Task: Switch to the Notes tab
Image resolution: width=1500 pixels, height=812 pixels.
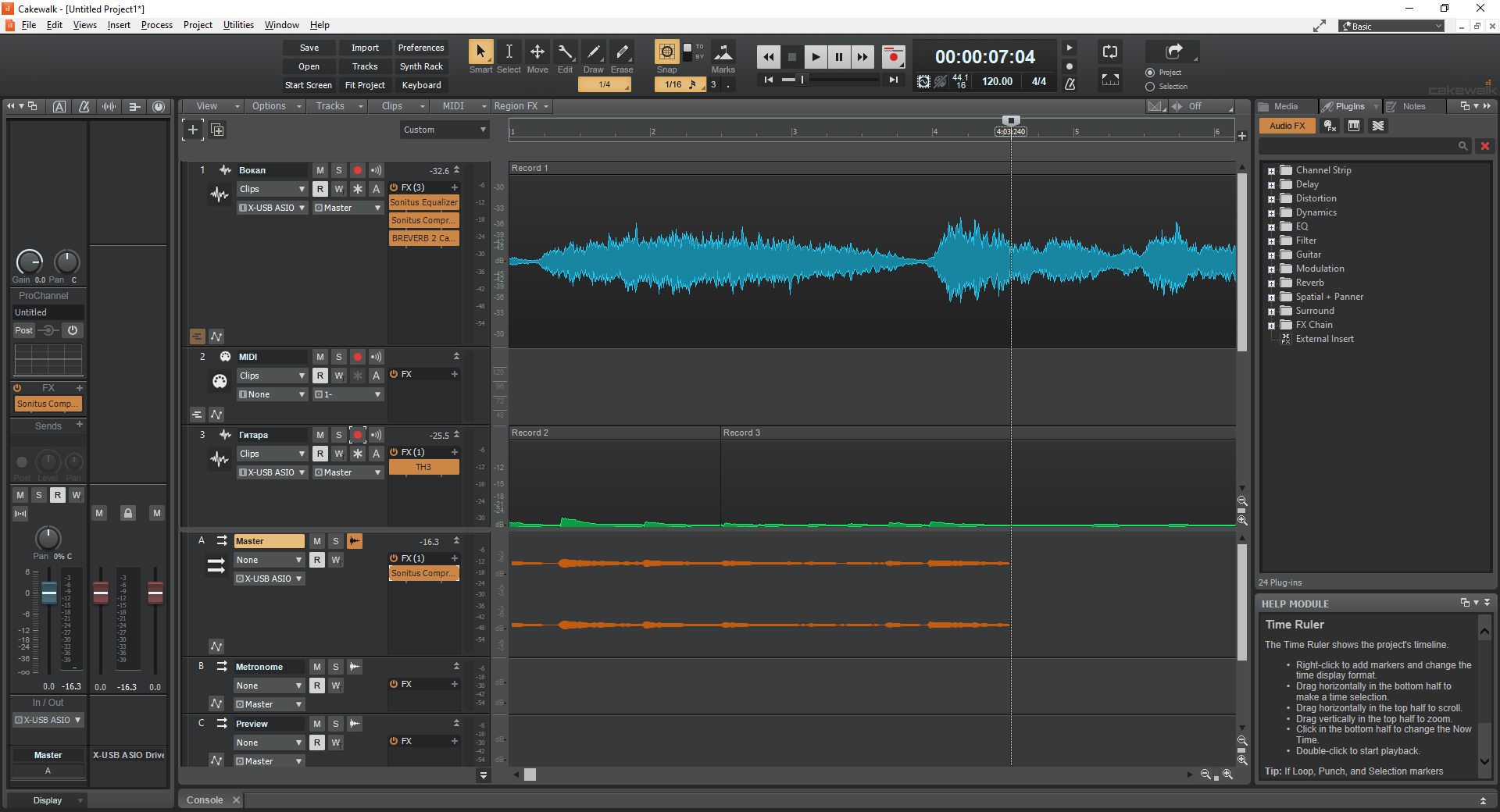Action: tap(1413, 106)
